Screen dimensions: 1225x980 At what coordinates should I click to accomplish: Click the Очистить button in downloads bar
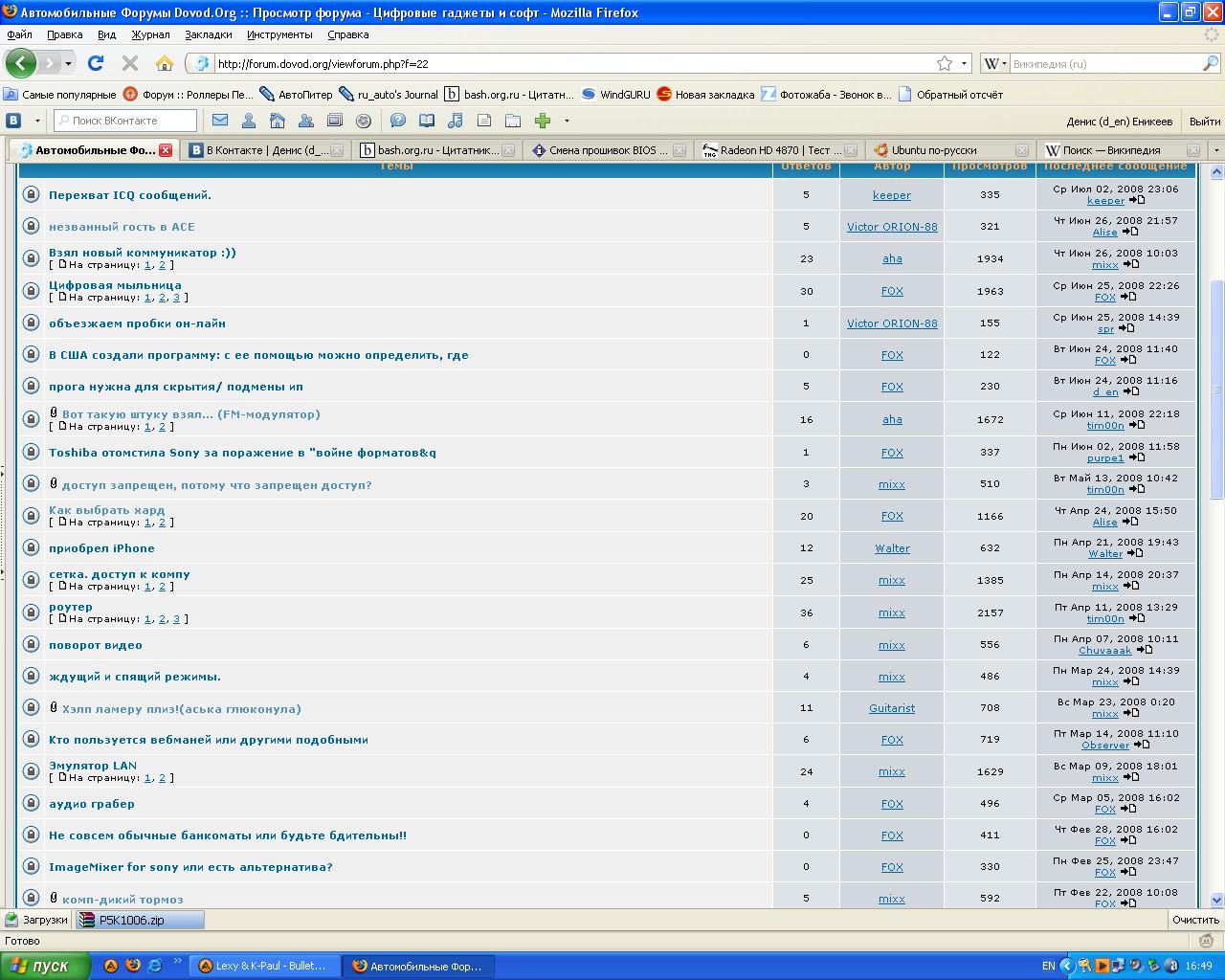pyautogui.click(x=1195, y=920)
